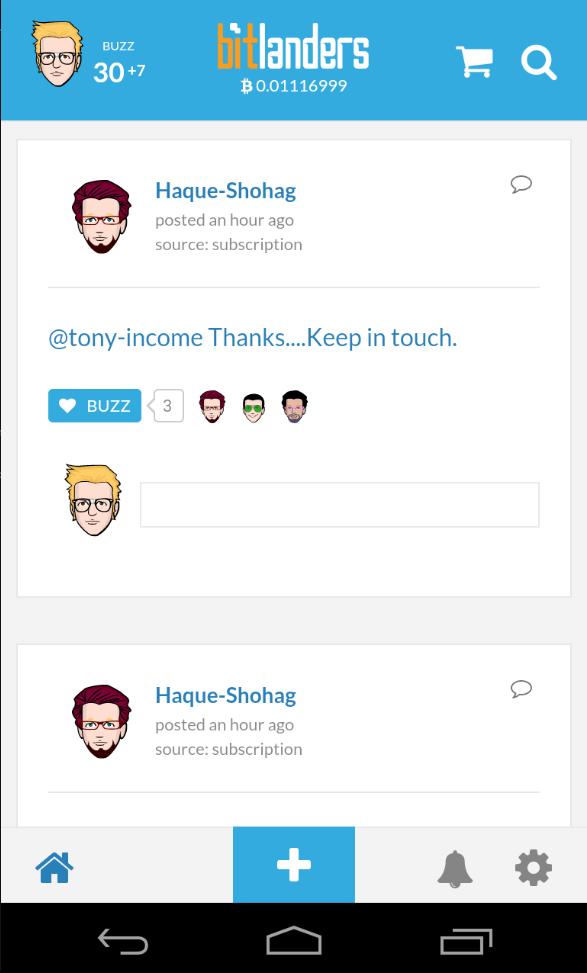Tap the plus button to create post
The image size is (587, 973).
(294, 864)
